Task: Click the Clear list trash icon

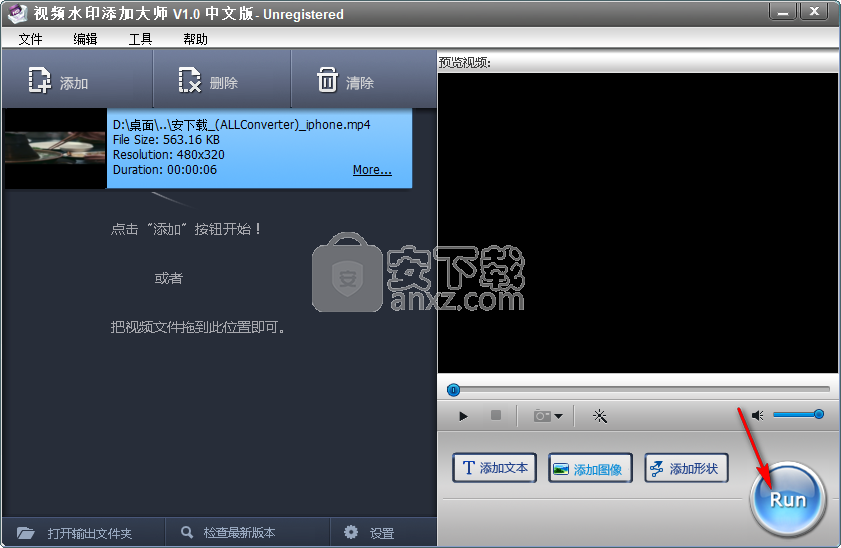Action: tap(327, 80)
